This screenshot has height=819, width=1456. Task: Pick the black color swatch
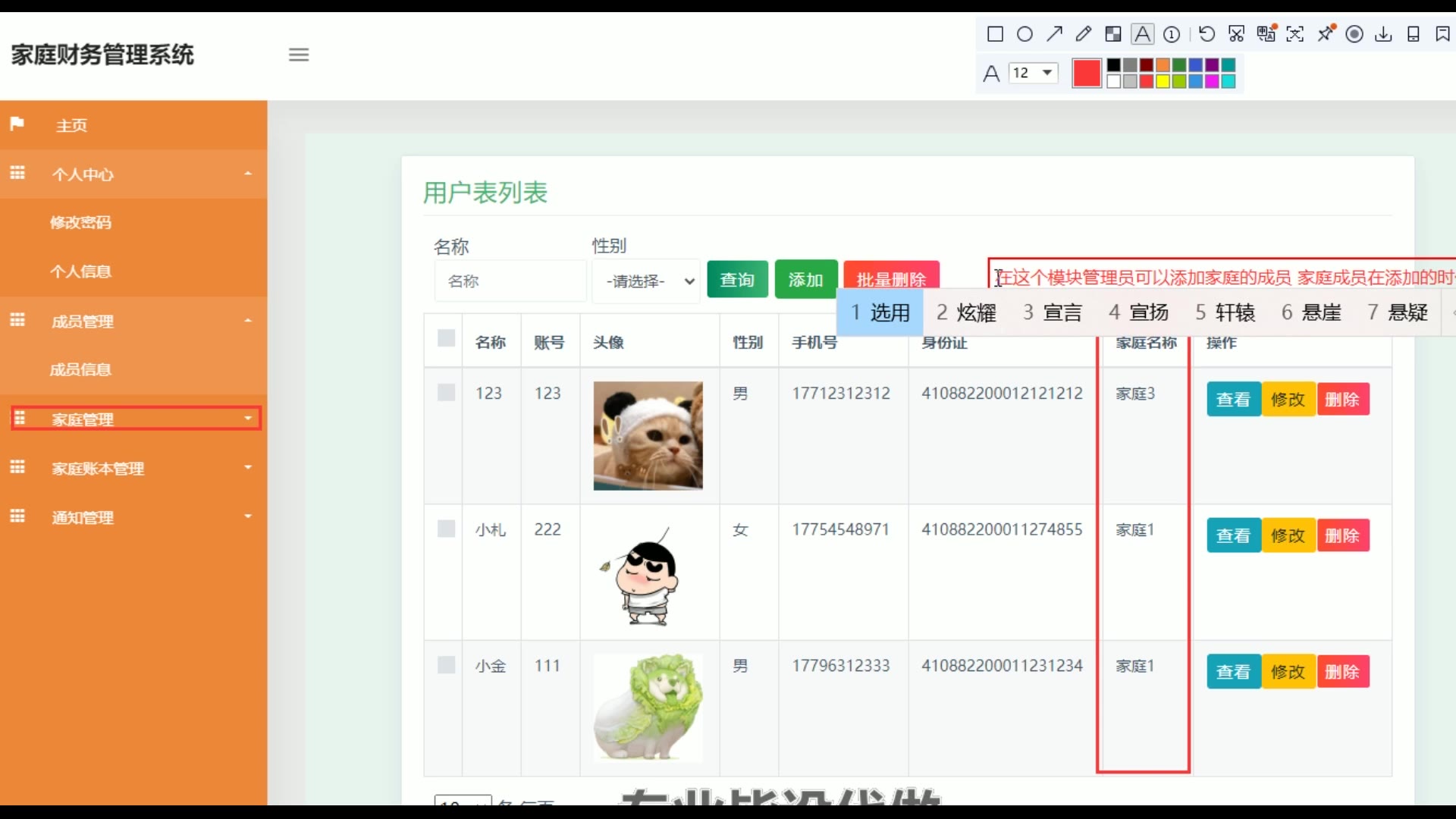point(1113,65)
